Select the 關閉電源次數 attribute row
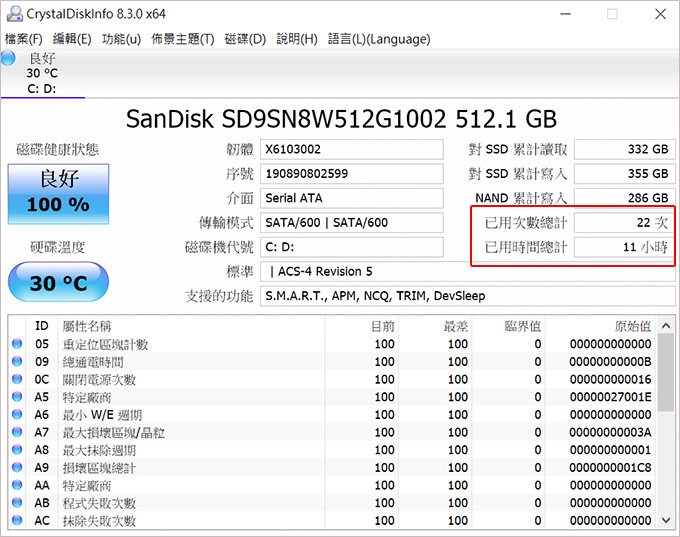The height and width of the screenshot is (537, 680). pyautogui.click(x=333, y=379)
